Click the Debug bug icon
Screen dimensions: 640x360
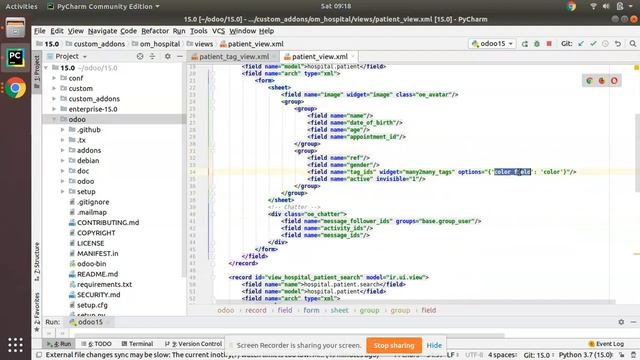[x=537, y=44]
